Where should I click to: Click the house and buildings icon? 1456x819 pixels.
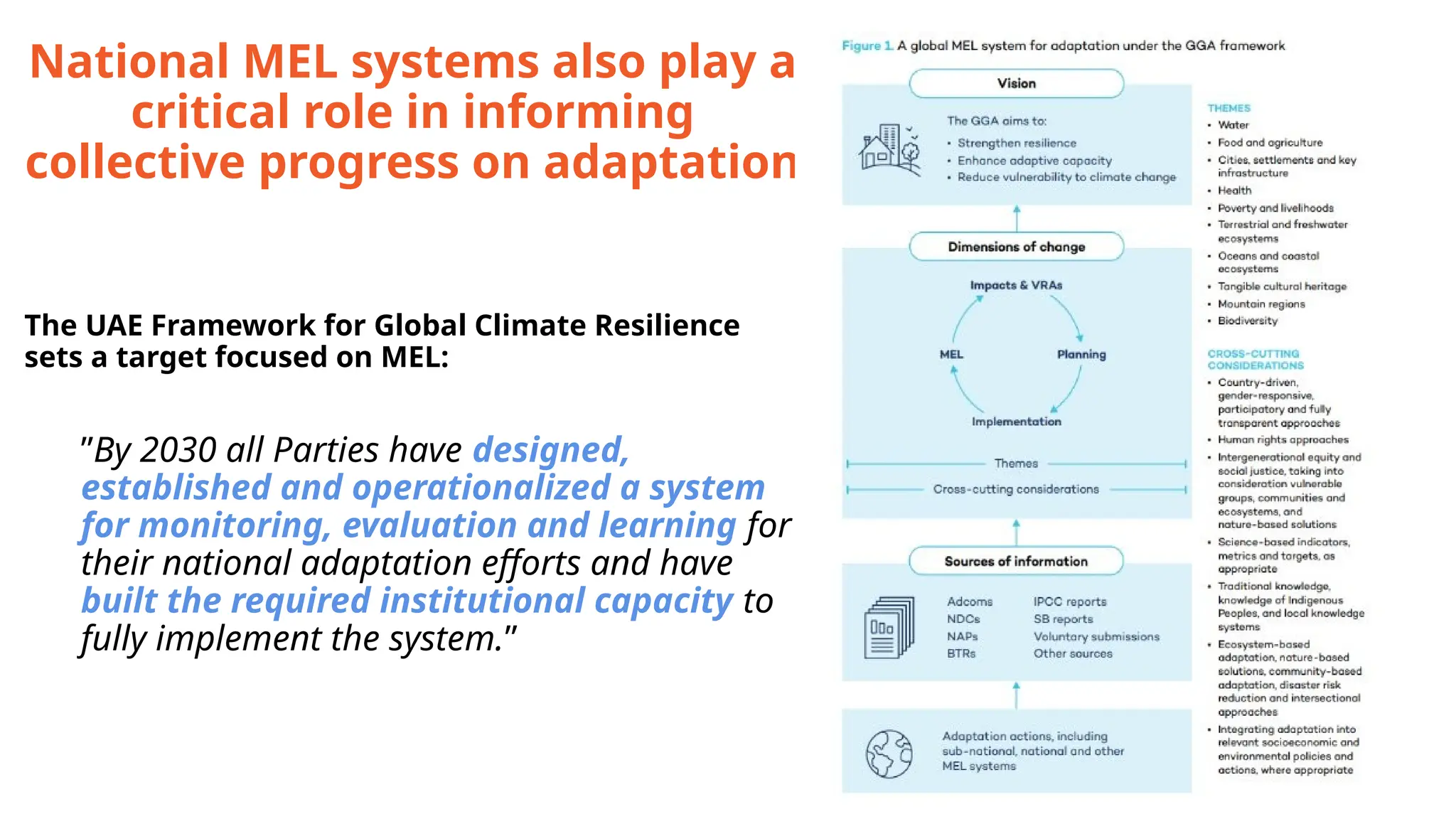click(889, 150)
